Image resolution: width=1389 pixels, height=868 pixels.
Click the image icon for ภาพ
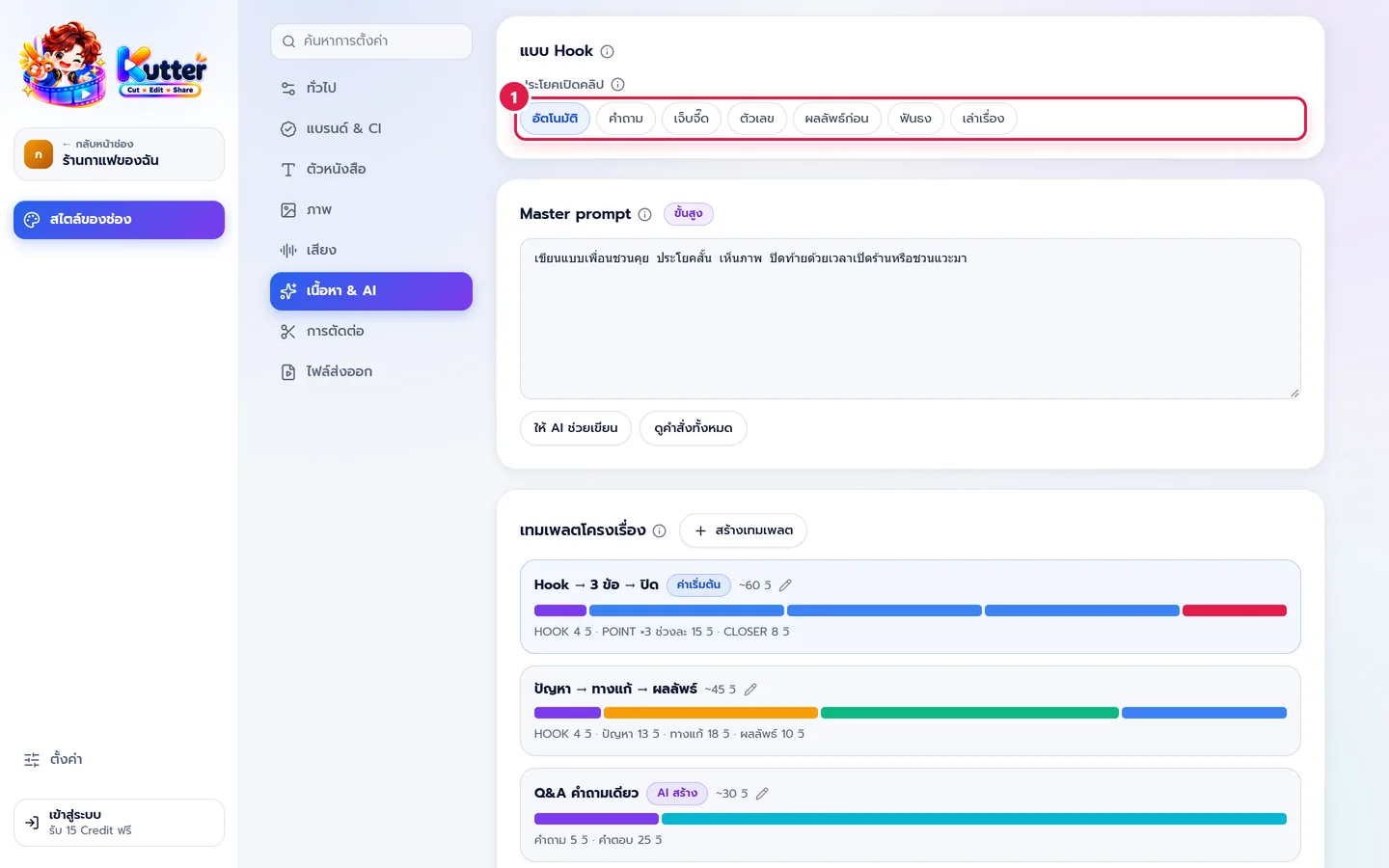287,210
